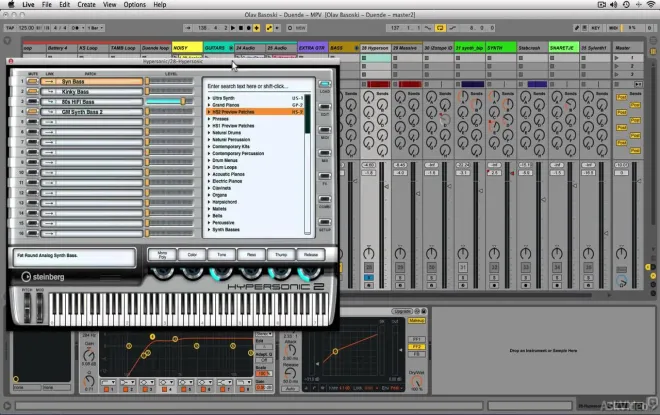Click the Time Machine icon in menu bar
Screen dimensions: 660x415
click(626, 5)
